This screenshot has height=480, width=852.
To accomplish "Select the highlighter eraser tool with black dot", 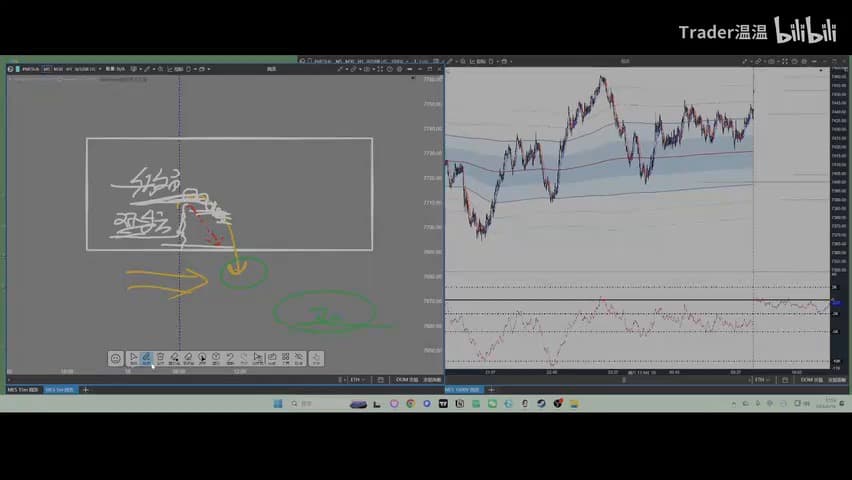I will click(x=174, y=358).
